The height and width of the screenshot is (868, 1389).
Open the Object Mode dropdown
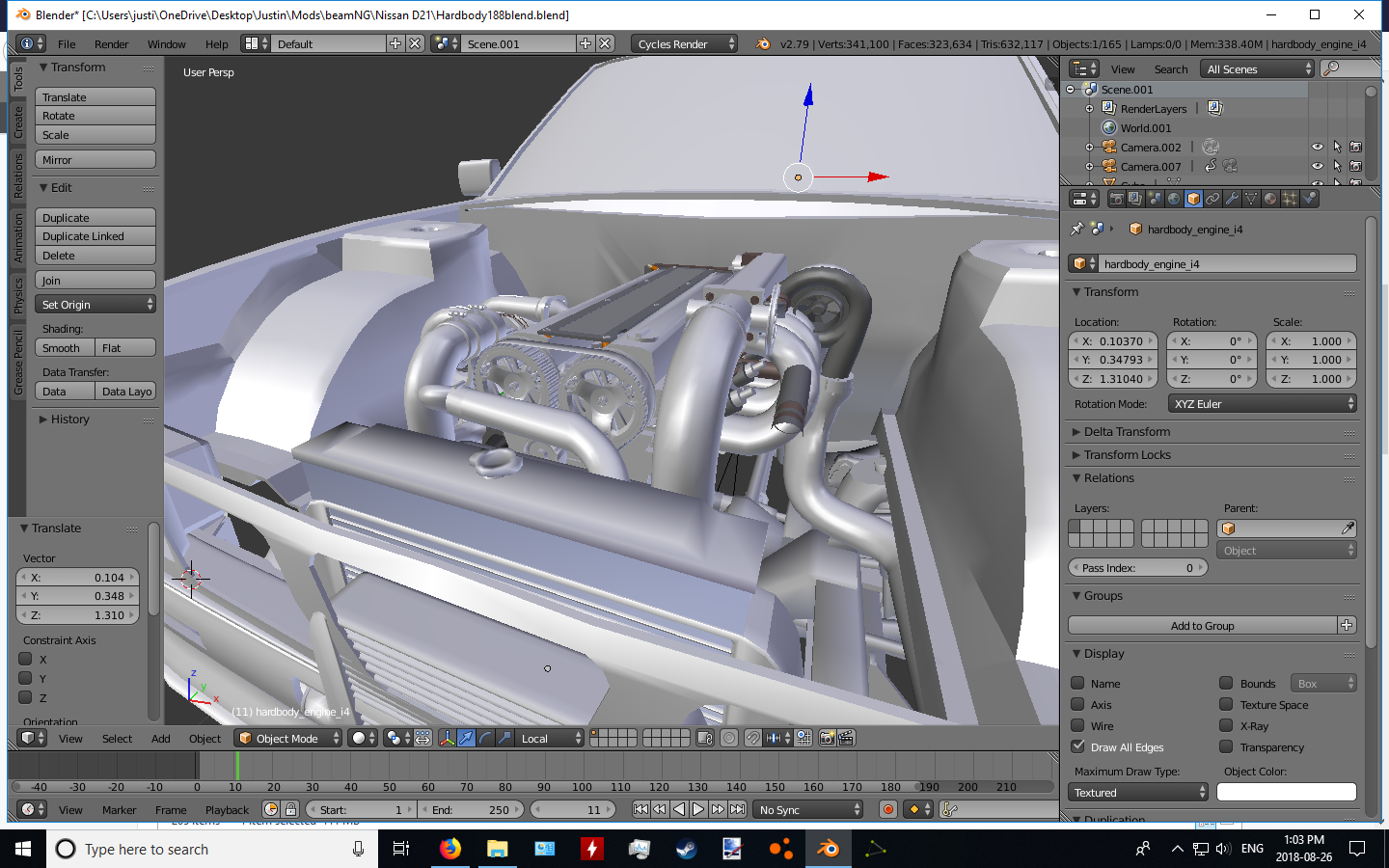(288, 738)
